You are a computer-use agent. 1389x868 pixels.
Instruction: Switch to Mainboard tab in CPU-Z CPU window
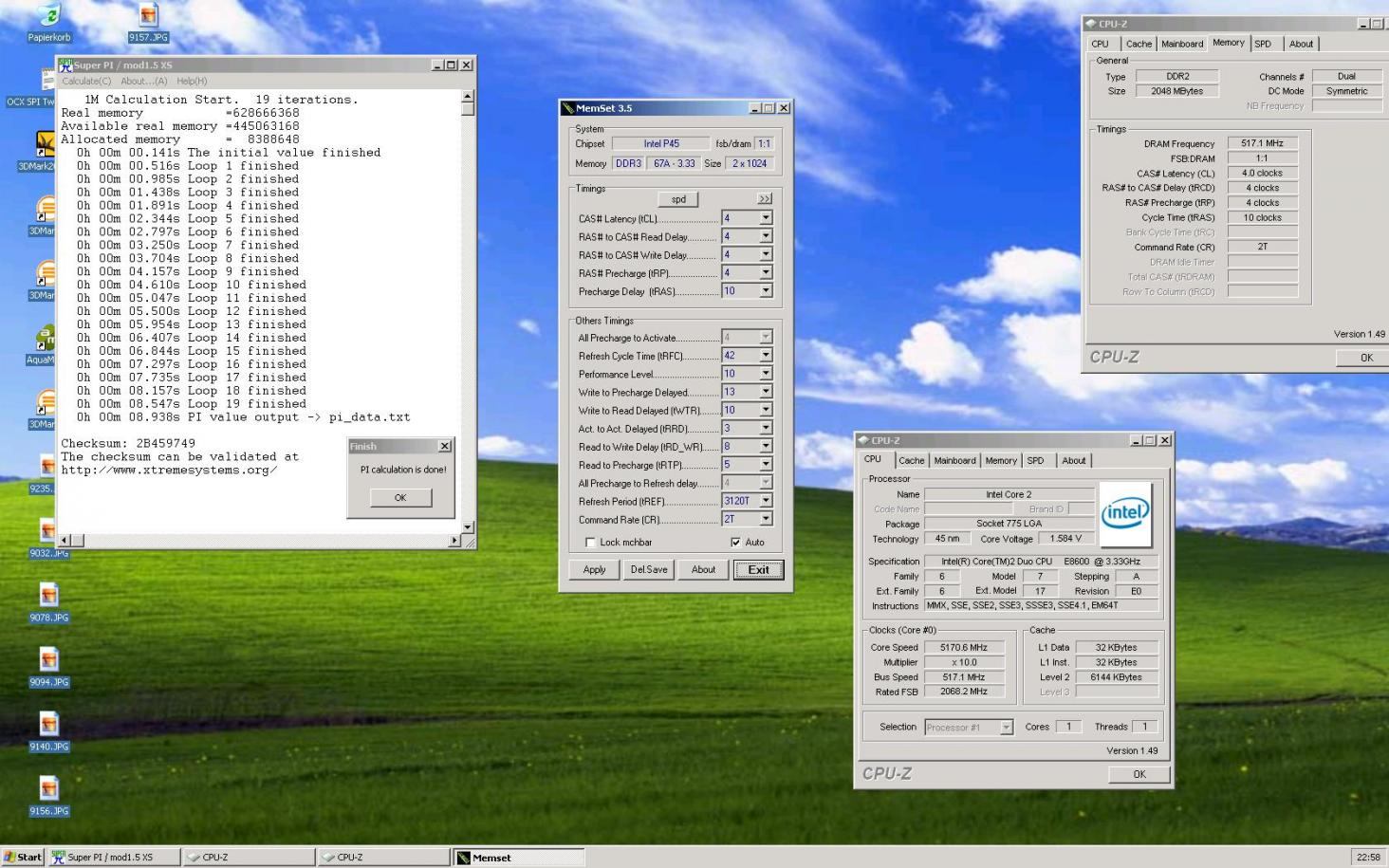(x=954, y=461)
